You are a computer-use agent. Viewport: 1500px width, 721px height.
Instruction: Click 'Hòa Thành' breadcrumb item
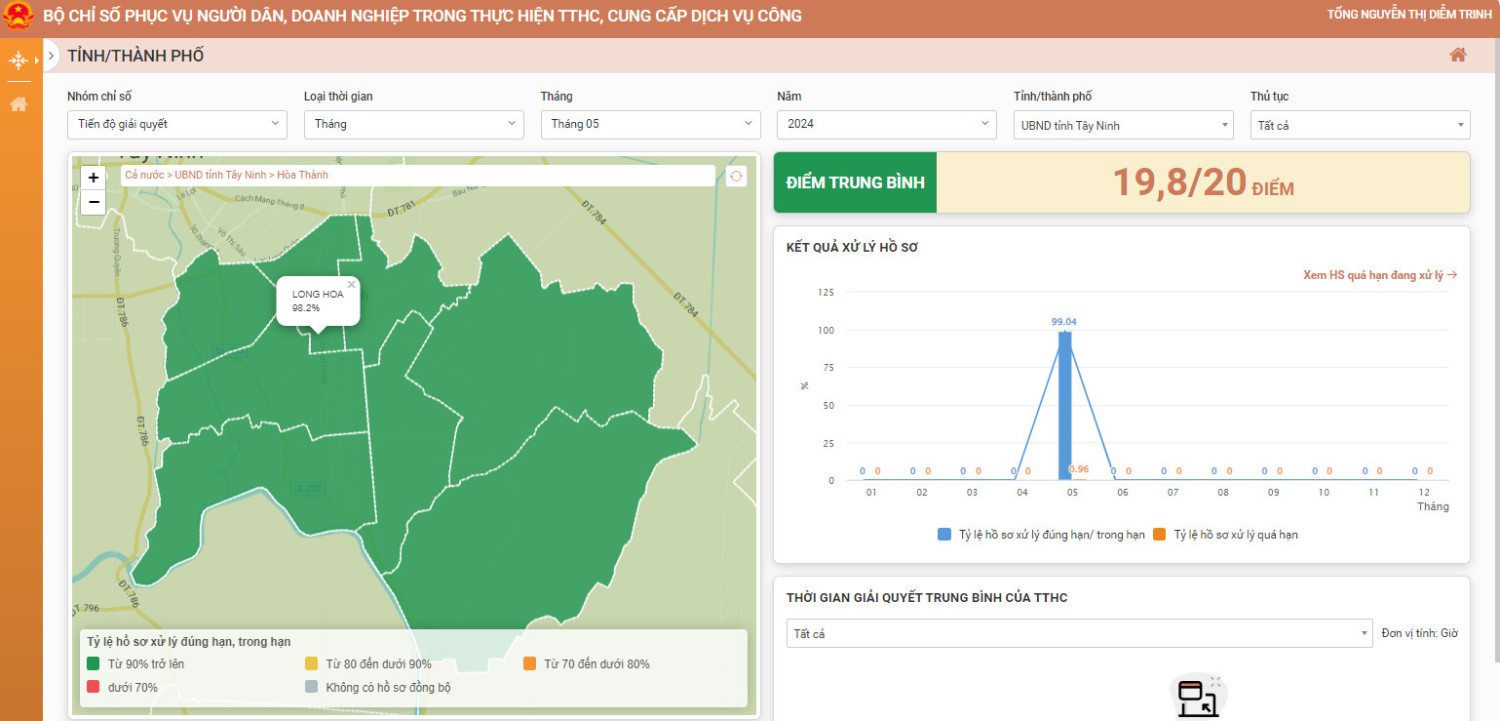pos(303,175)
